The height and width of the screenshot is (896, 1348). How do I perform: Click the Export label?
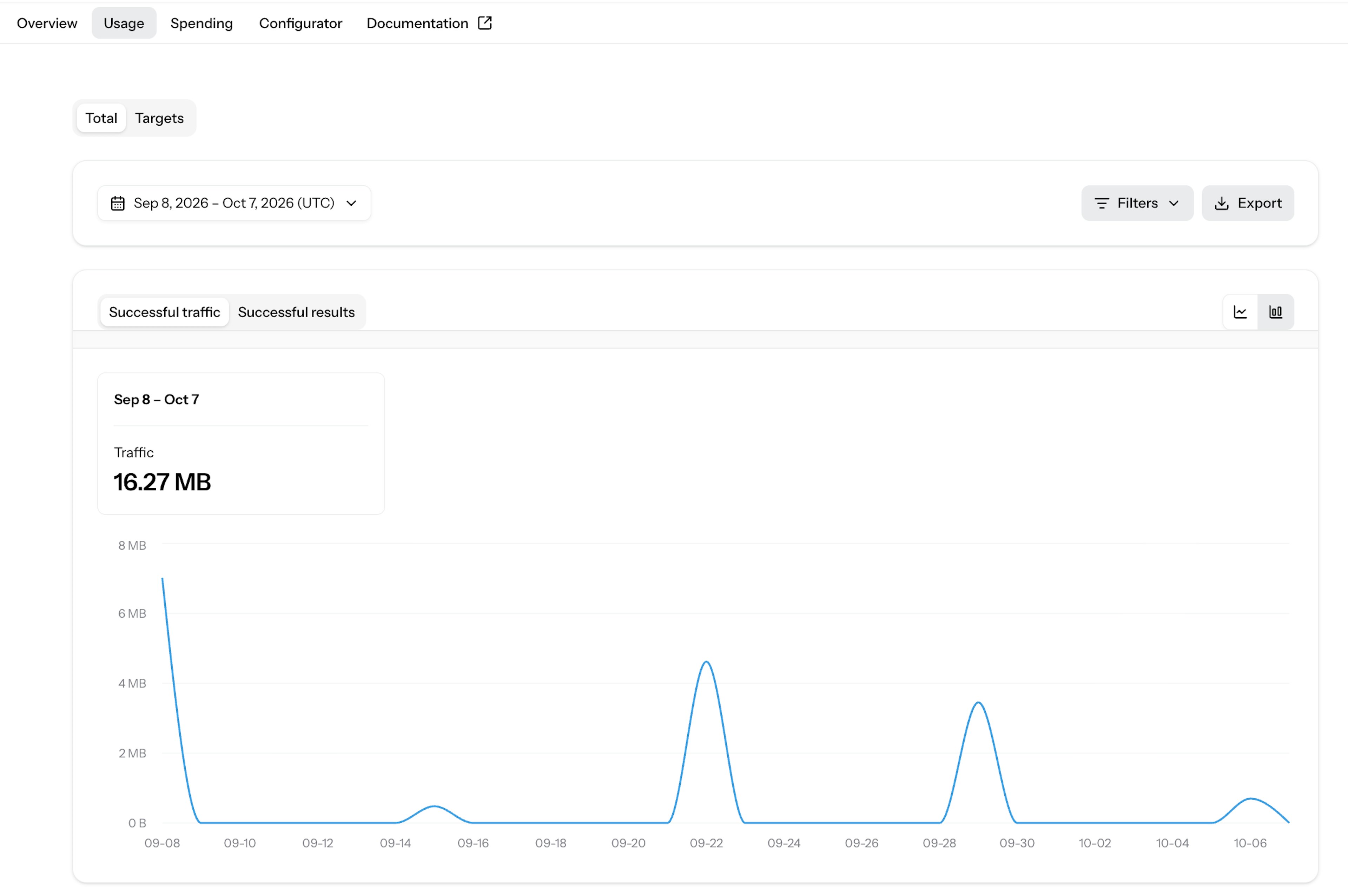1260,204
